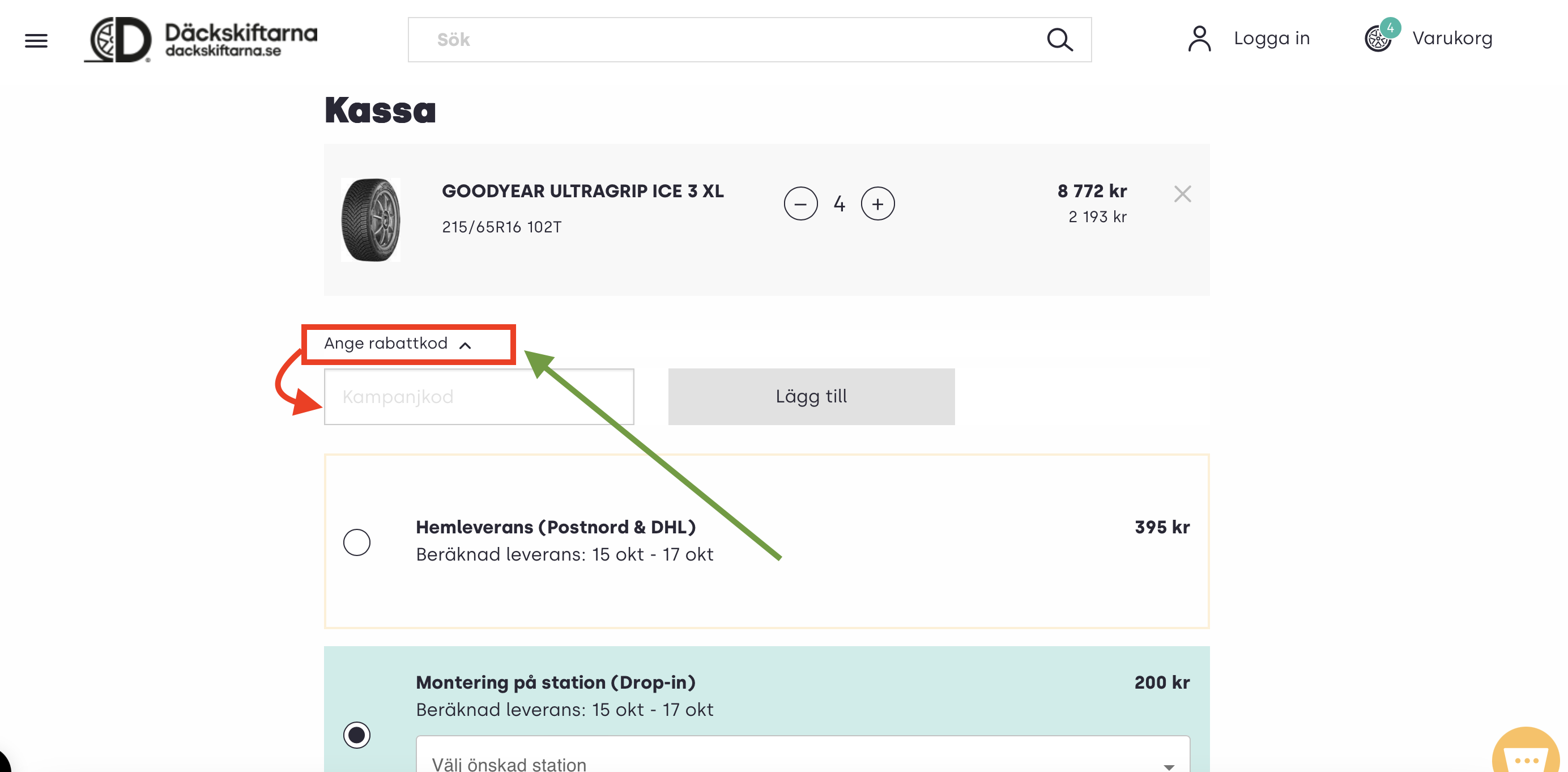Click Hemleverans estimated delivery date text

[564, 555]
